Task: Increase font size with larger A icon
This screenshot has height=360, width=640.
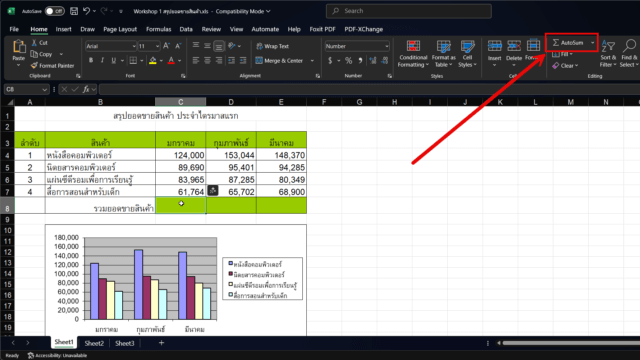Action: coord(166,46)
